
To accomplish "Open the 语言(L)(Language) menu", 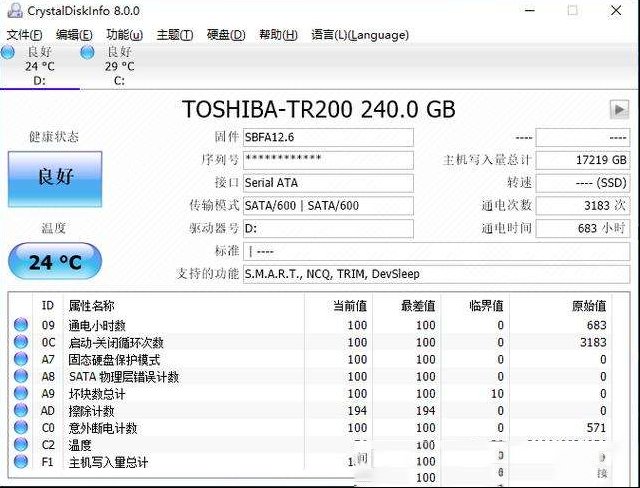I will pyautogui.click(x=360, y=35).
